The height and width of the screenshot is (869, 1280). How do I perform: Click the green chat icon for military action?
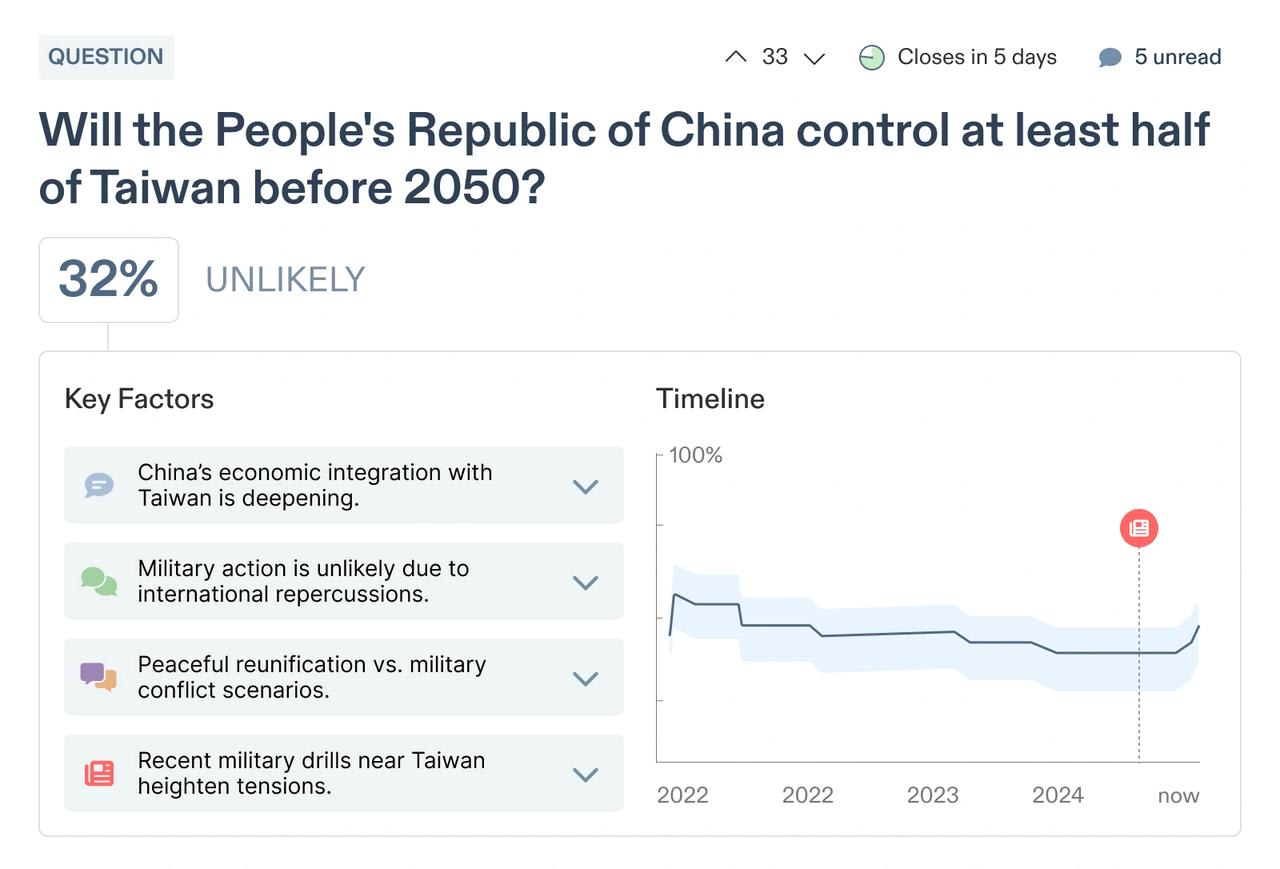(x=98, y=582)
